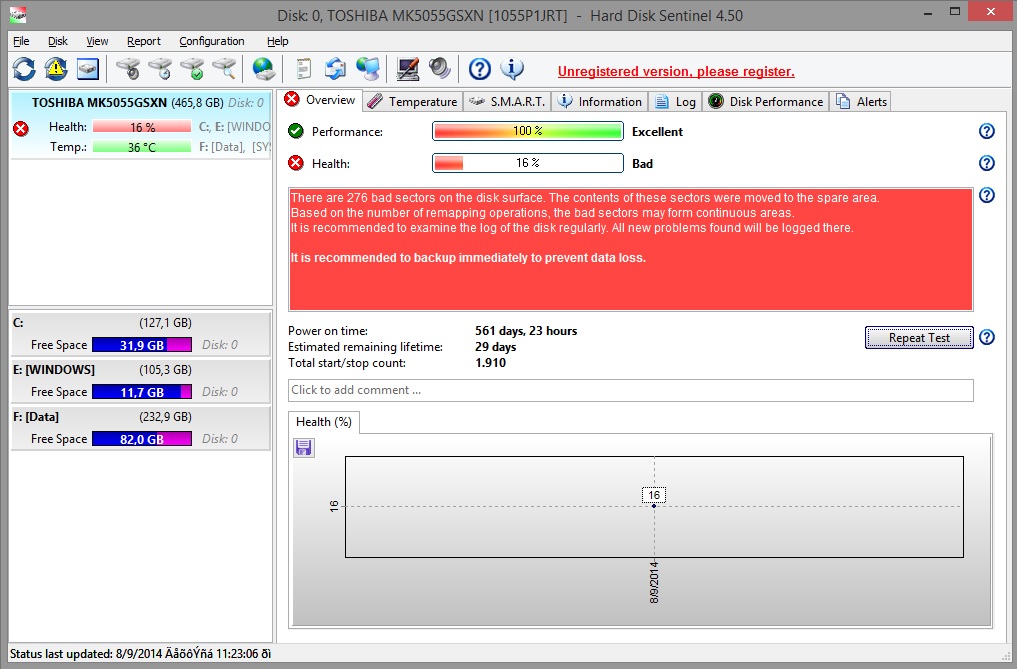Viewport: 1017px width, 669px height.
Task: Click the envelope with blue arrows toolbar icon
Action: [x=335, y=69]
